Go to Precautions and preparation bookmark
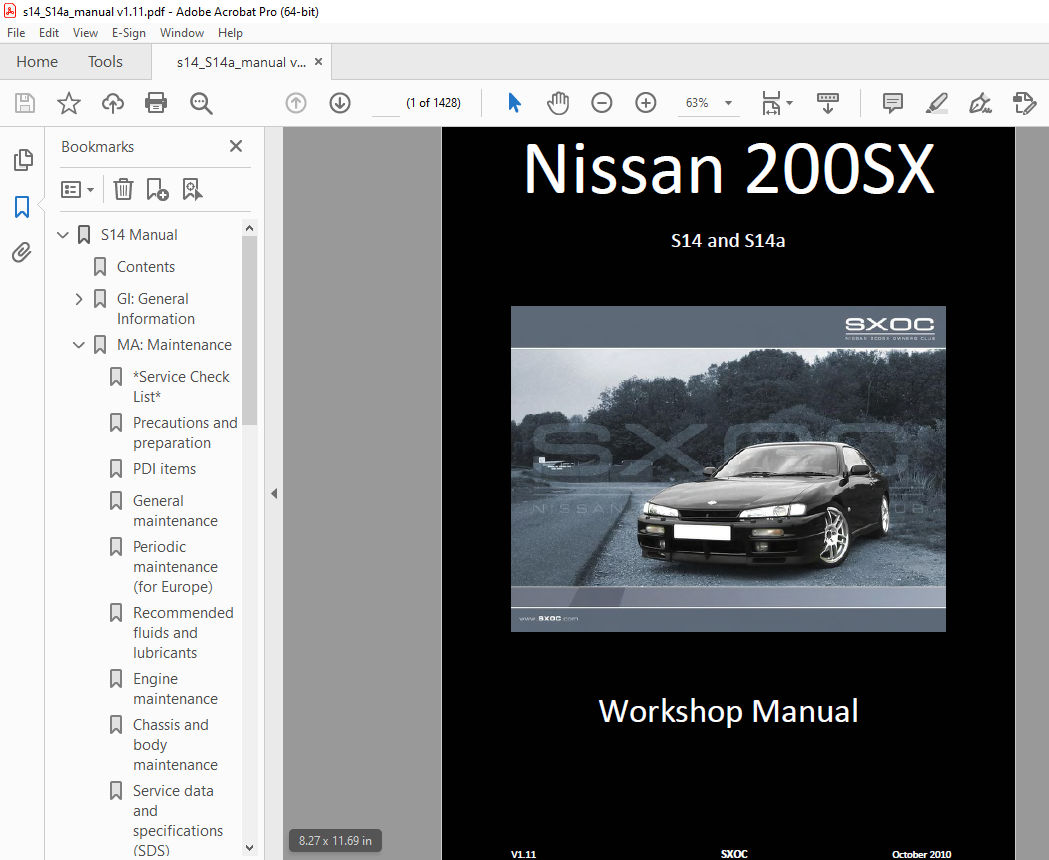1049x860 pixels. (x=185, y=433)
